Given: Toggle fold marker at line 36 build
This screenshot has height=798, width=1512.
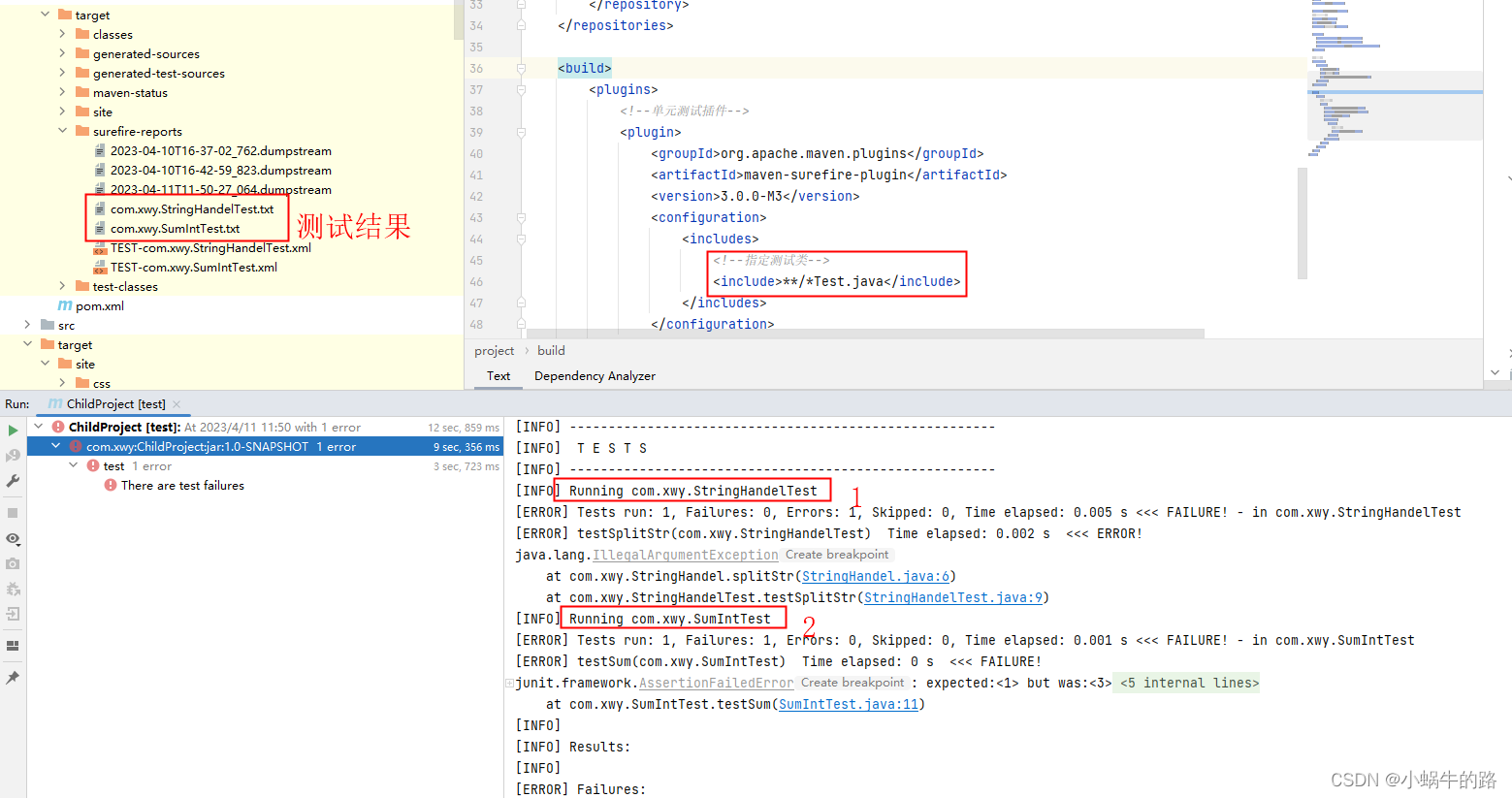Looking at the screenshot, I should (521, 68).
